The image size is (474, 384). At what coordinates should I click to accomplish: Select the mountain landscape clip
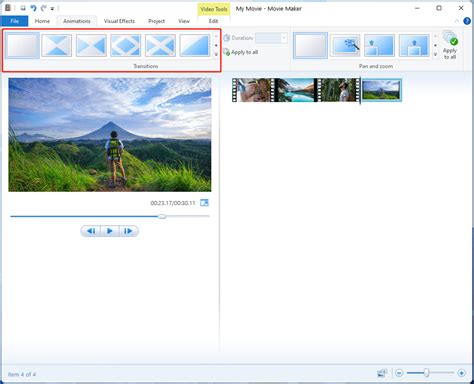(382, 90)
